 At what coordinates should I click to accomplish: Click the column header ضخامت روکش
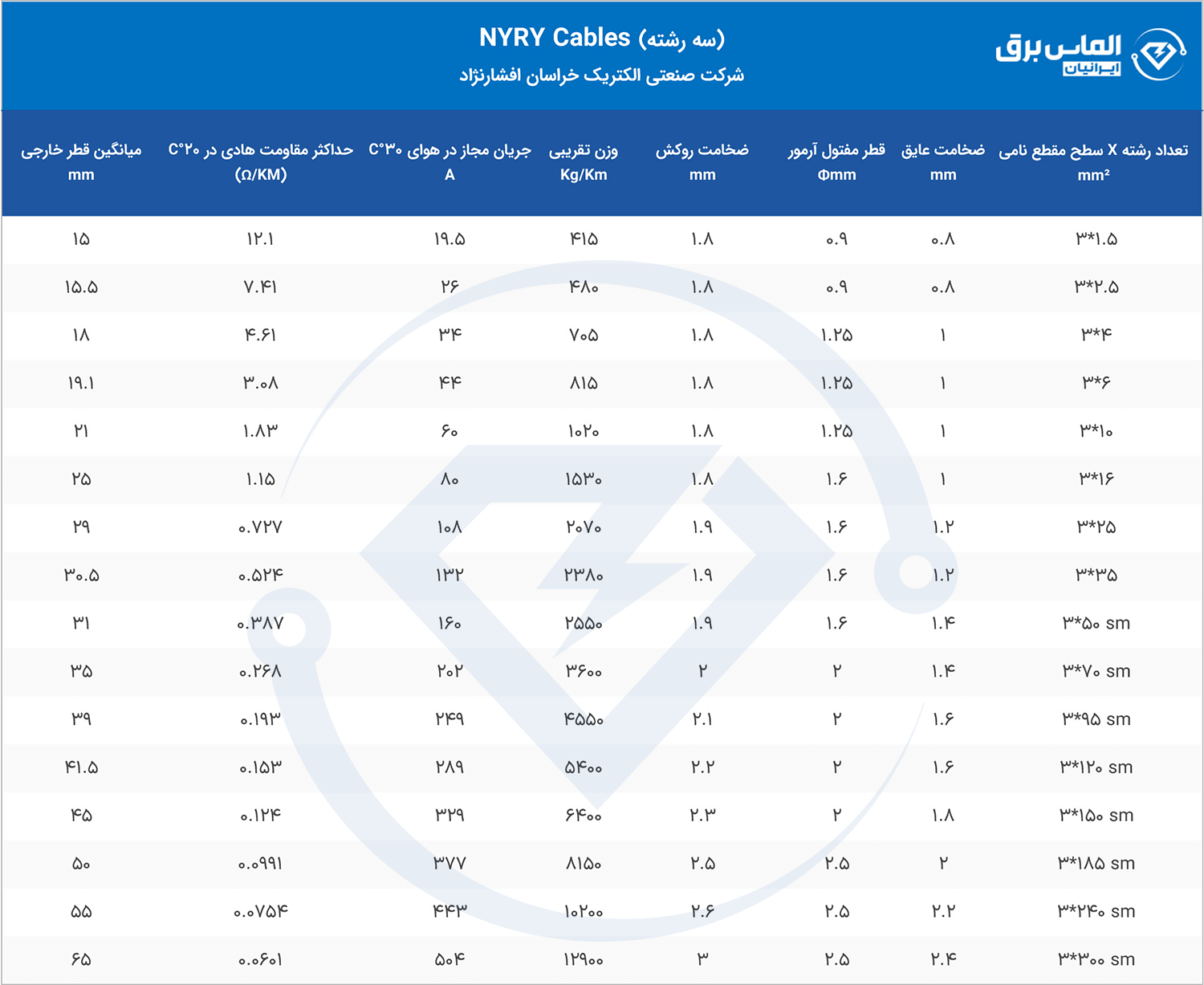702,161
